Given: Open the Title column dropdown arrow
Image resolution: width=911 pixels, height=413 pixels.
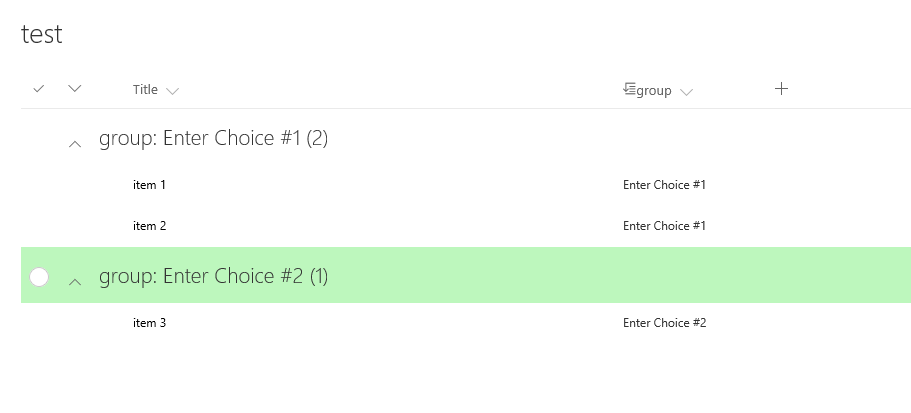Looking at the screenshot, I should tap(173, 92).
